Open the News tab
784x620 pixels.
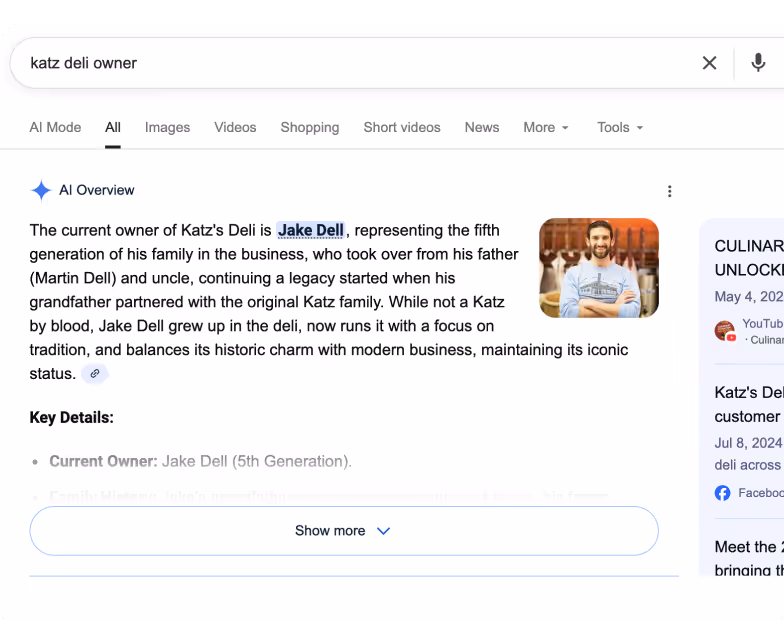[482, 128]
